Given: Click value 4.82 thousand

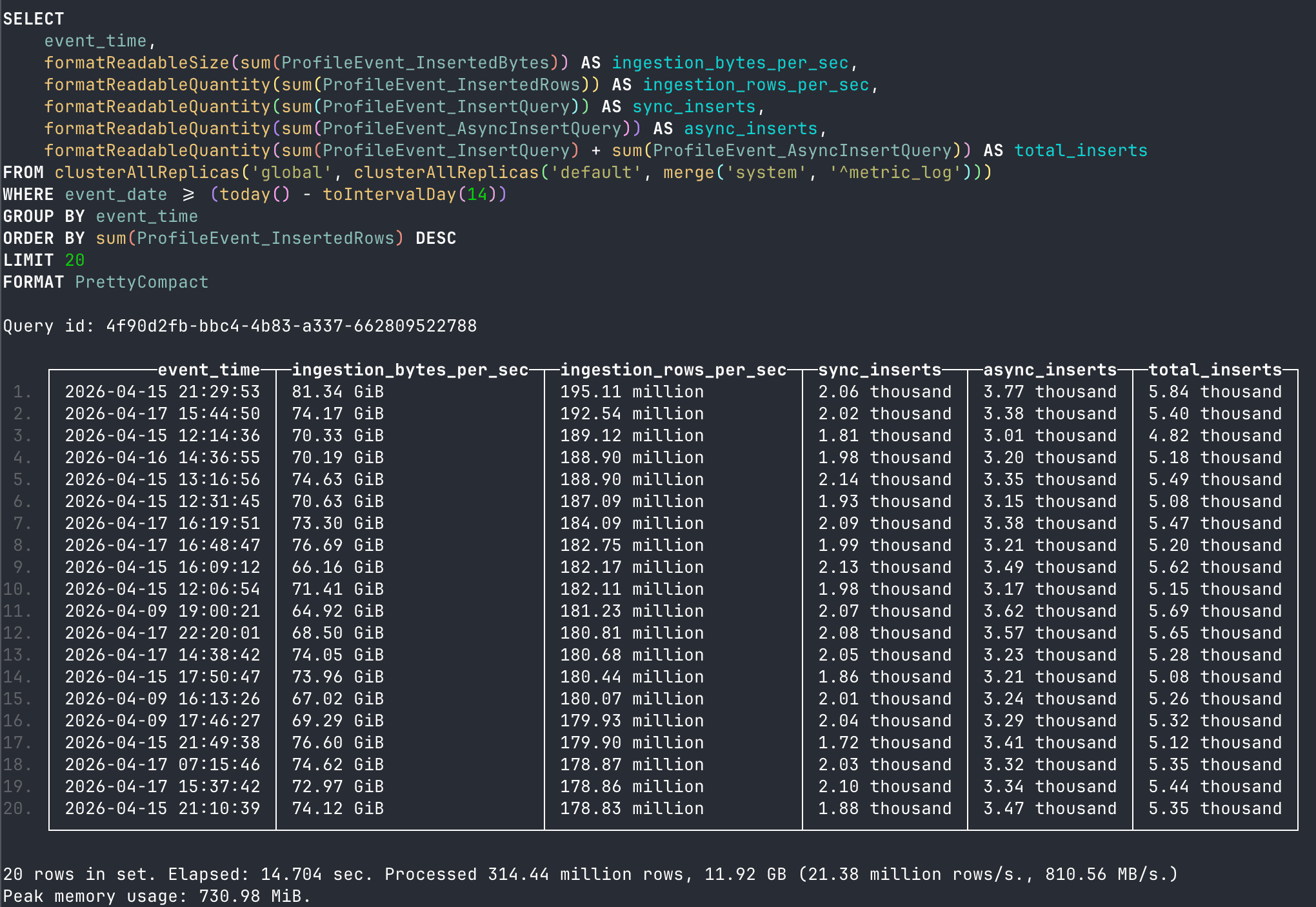Looking at the screenshot, I should (1215, 435).
